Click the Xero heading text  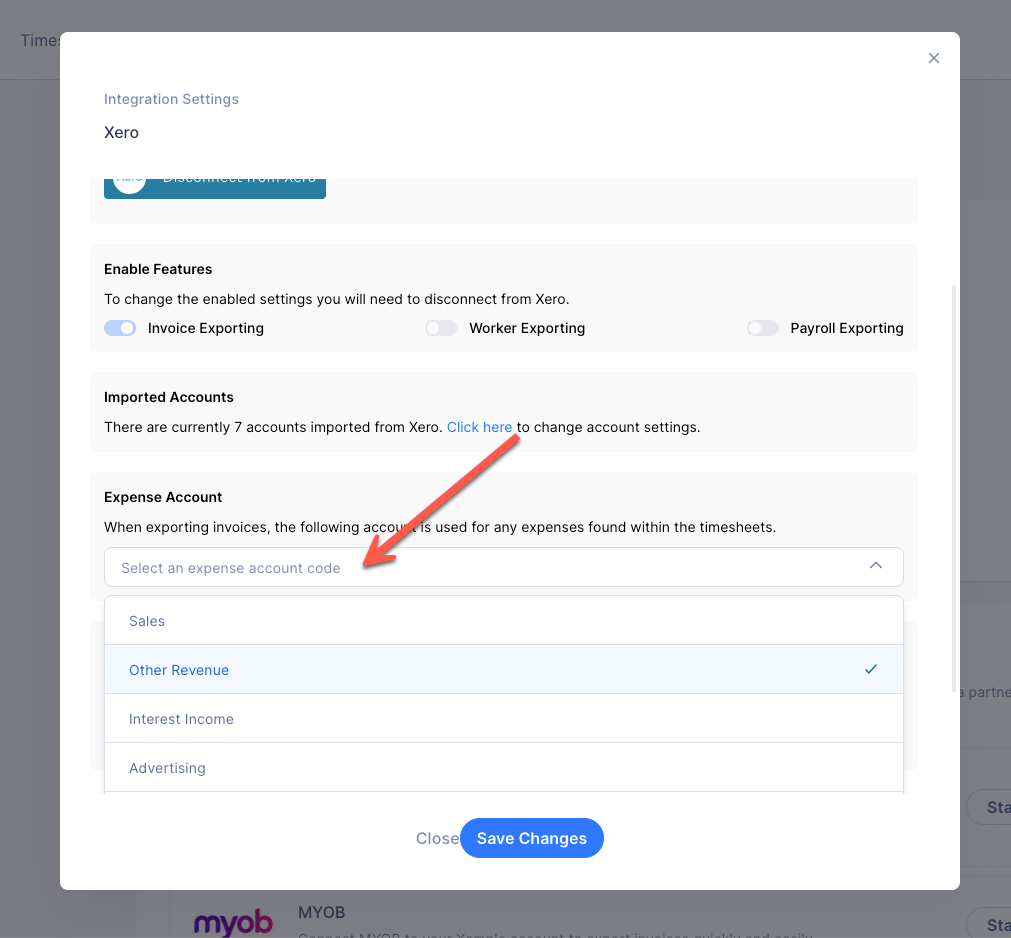121,132
